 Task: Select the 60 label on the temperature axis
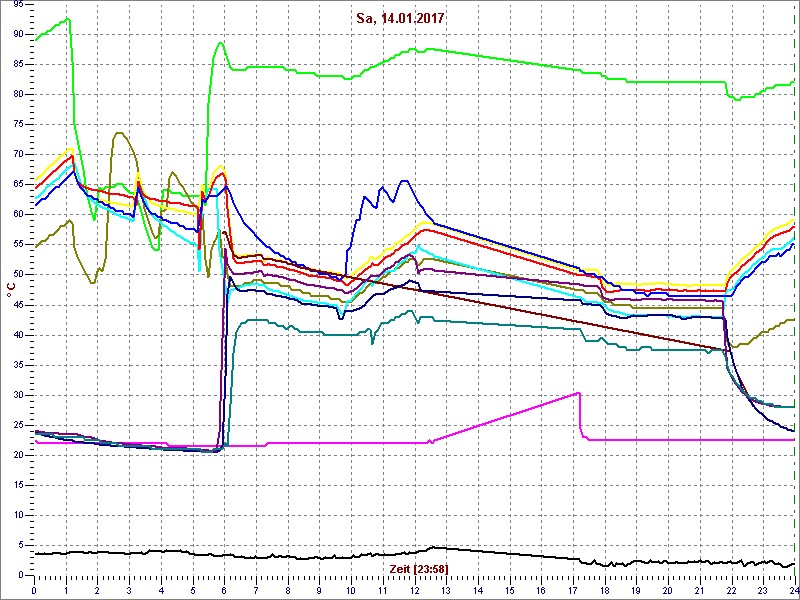(18, 215)
